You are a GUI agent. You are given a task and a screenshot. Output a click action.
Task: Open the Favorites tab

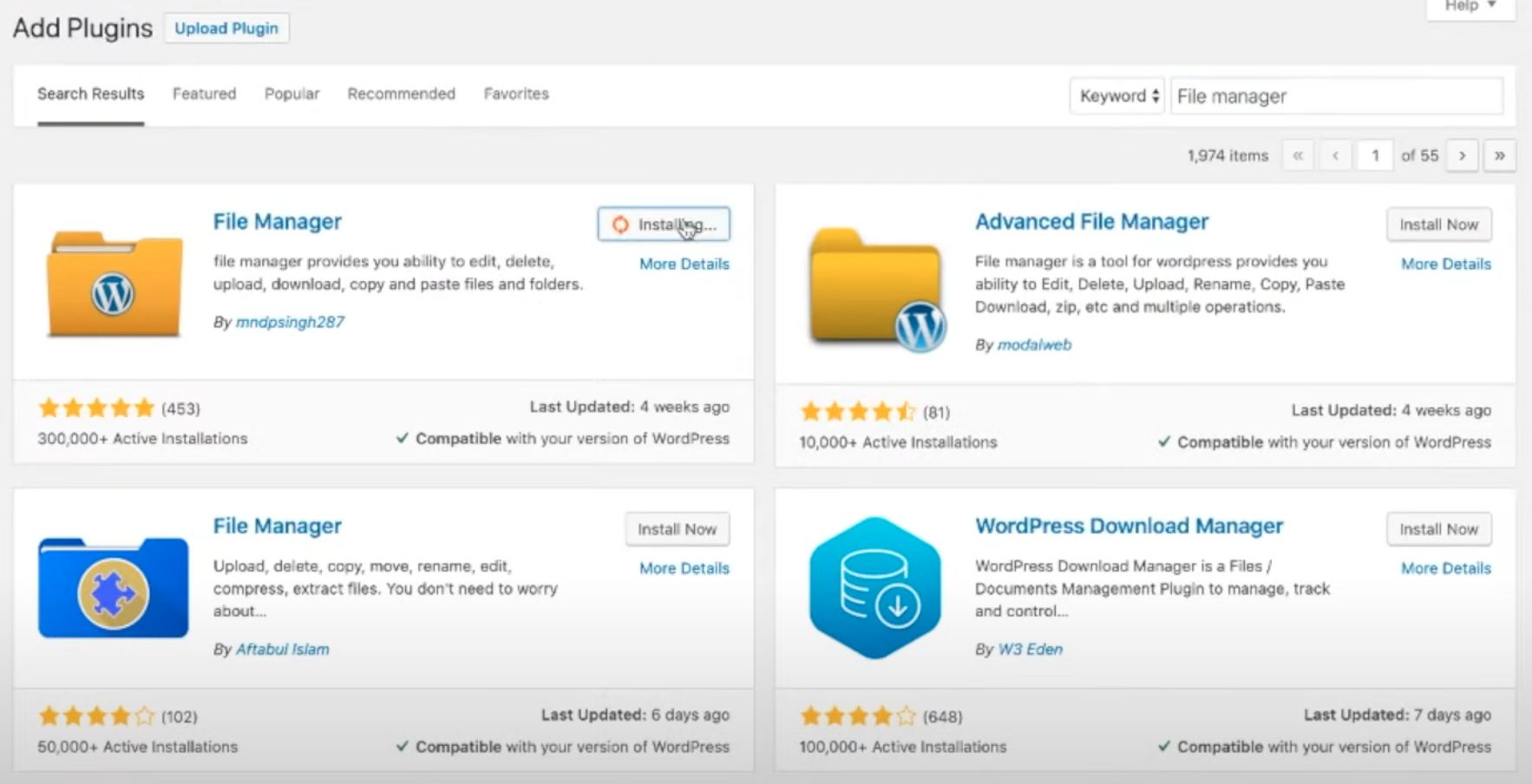[x=516, y=94]
